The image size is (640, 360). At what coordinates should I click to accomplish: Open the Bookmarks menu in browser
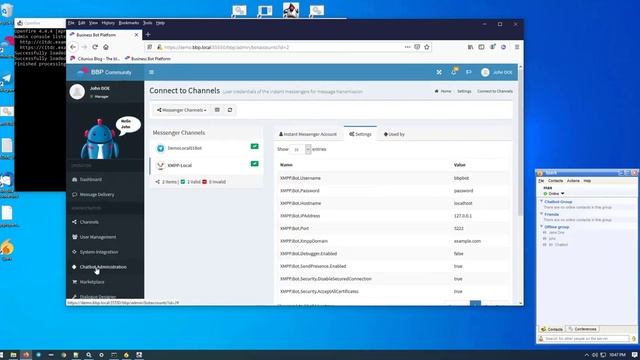pyautogui.click(x=129, y=23)
